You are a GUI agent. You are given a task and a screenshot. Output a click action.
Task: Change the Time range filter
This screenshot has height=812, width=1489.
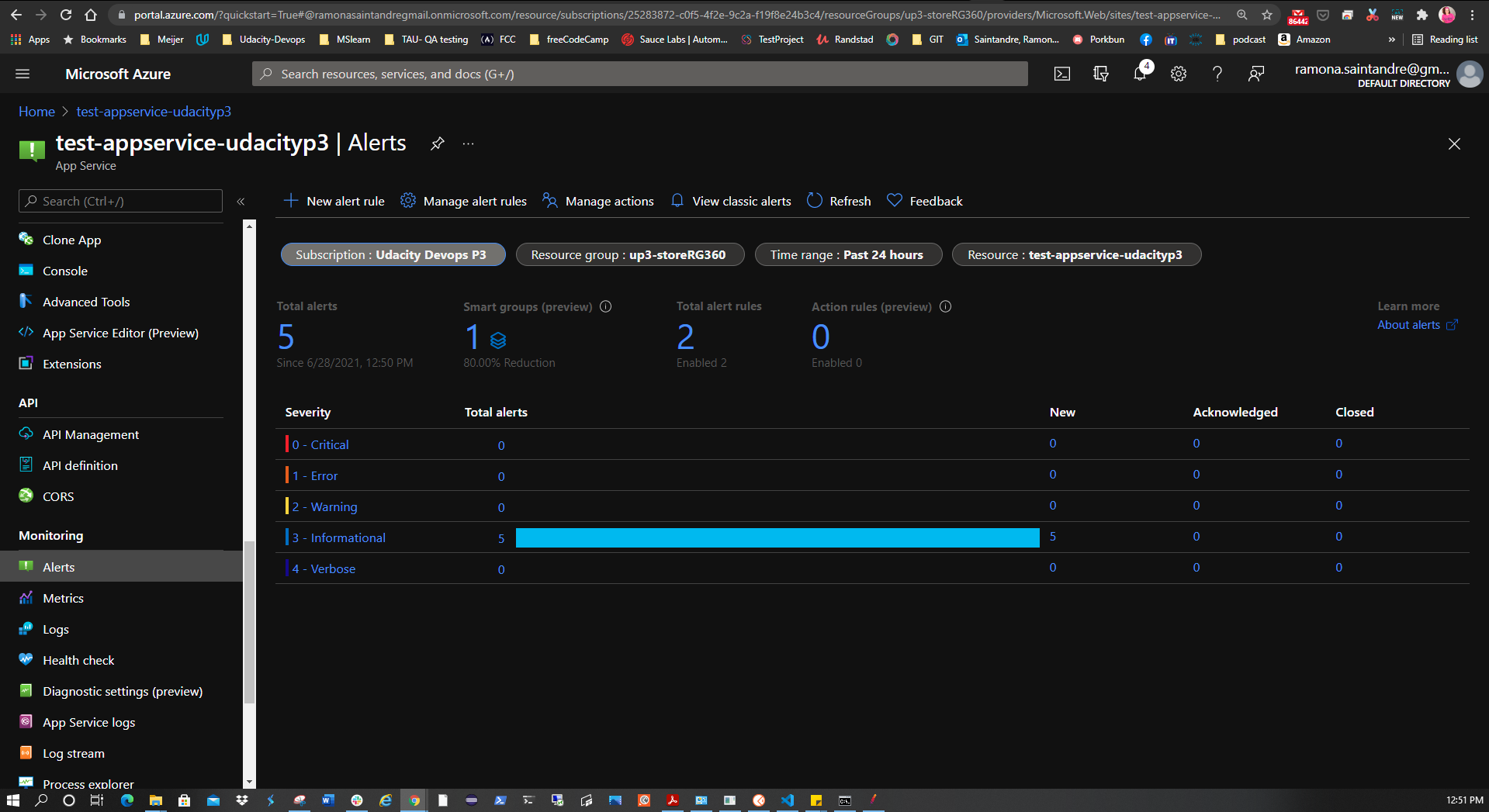tap(849, 254)
